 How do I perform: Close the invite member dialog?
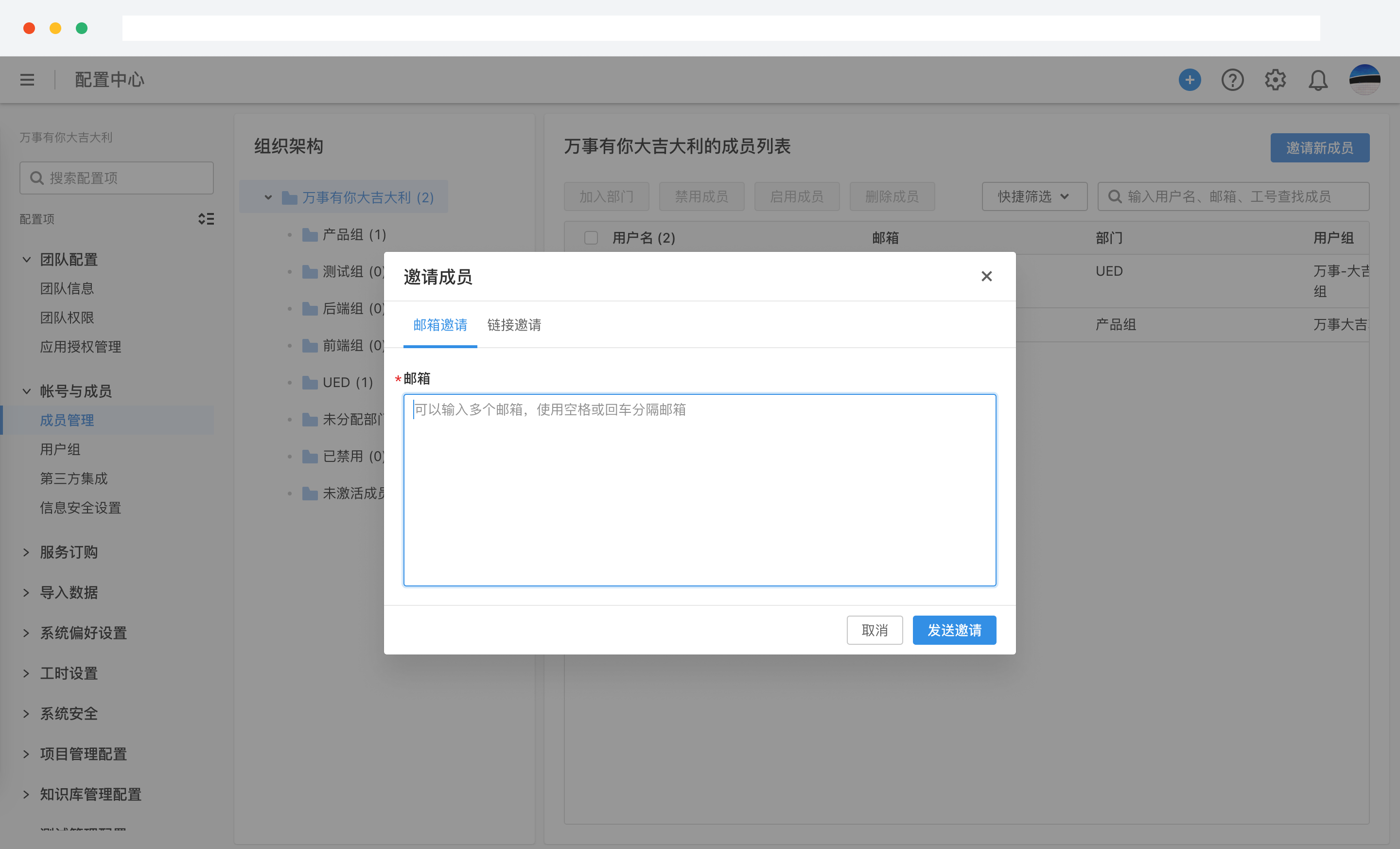click(x=986, y=276)
